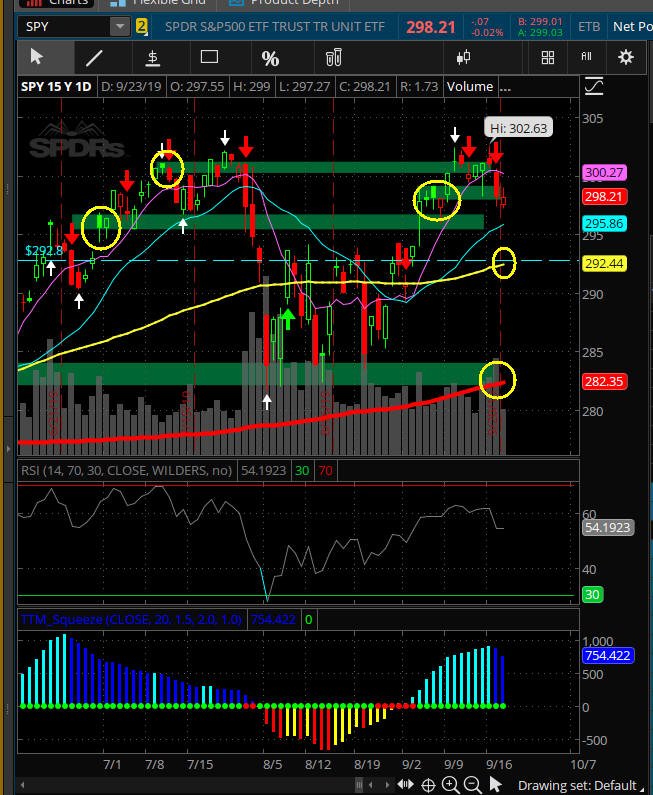Click the 8/5 date on the time axis

(272, 764)
